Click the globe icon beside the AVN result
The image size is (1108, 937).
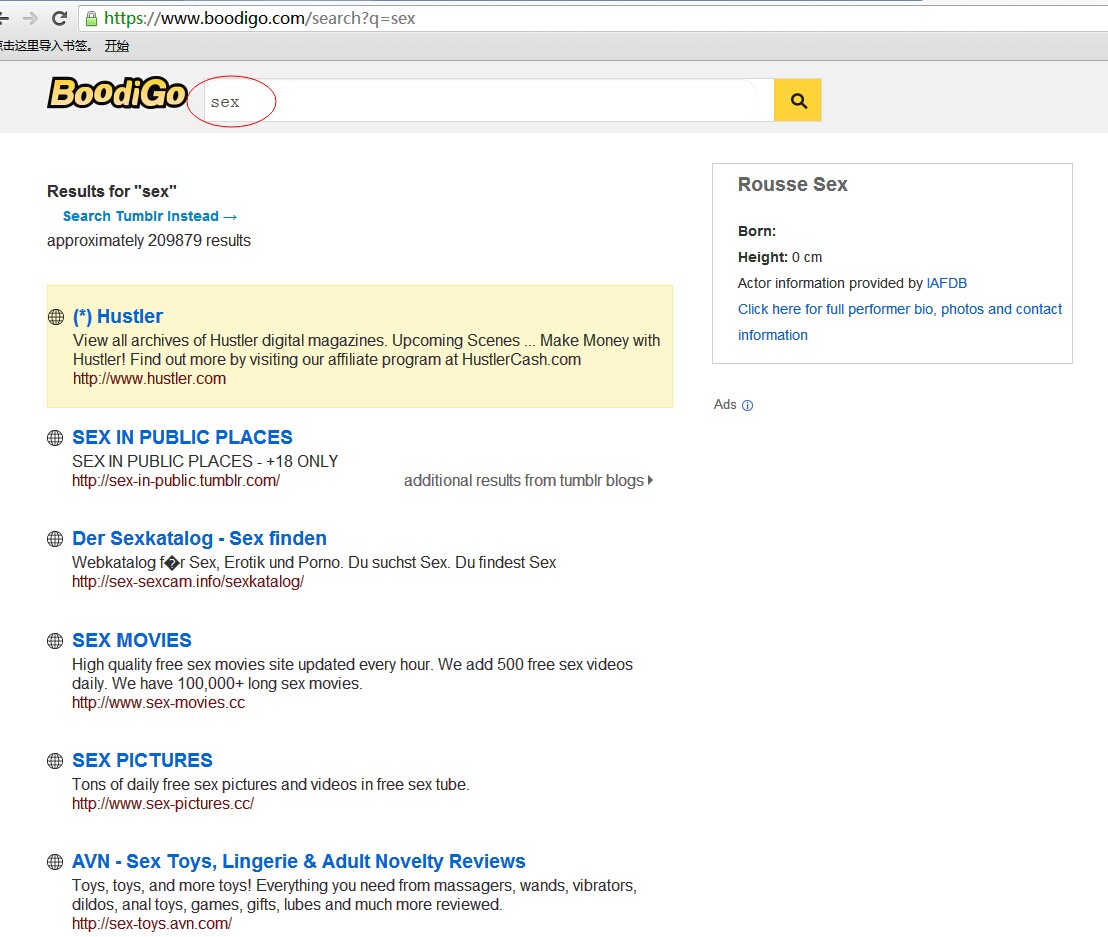[x=56, y=862]
